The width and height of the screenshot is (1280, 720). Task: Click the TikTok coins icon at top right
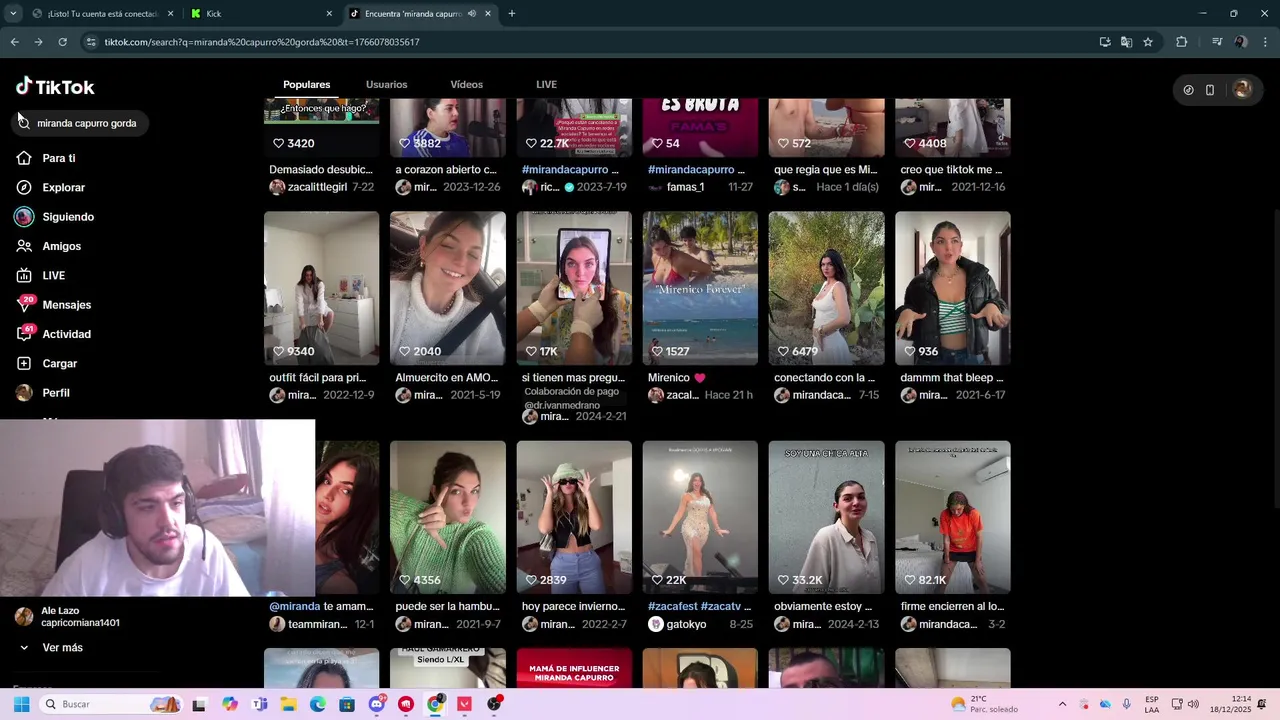pos(1188,90)
